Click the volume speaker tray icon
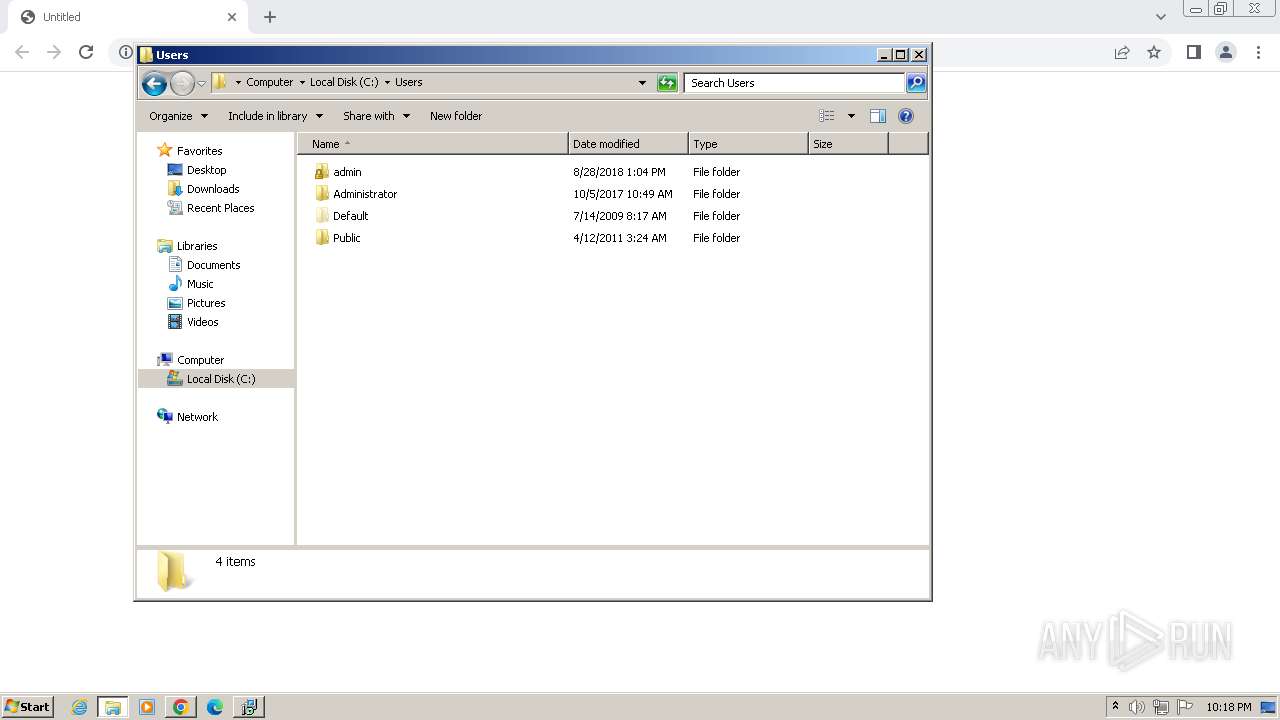 click(1137, 707)
